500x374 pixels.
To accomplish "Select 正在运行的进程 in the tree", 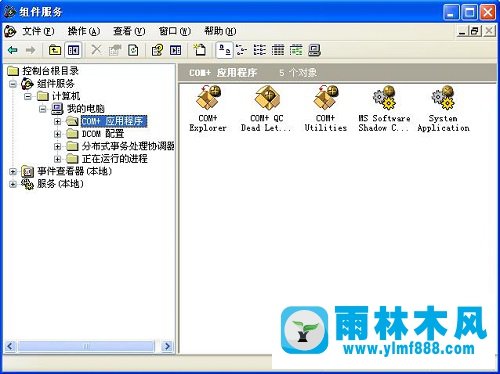I will coord(115,159).
